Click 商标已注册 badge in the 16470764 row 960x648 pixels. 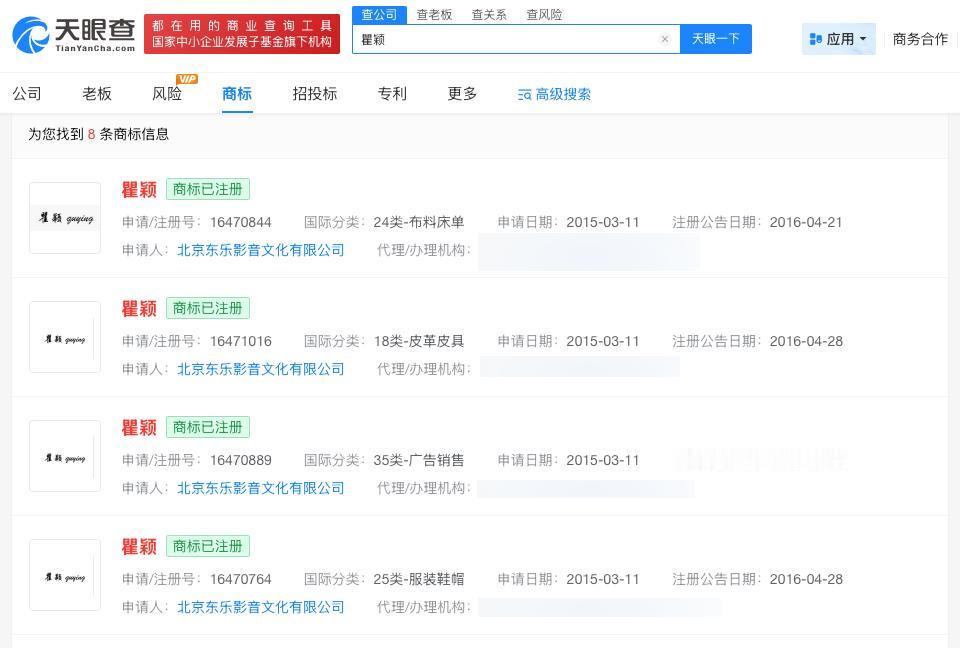208,546
